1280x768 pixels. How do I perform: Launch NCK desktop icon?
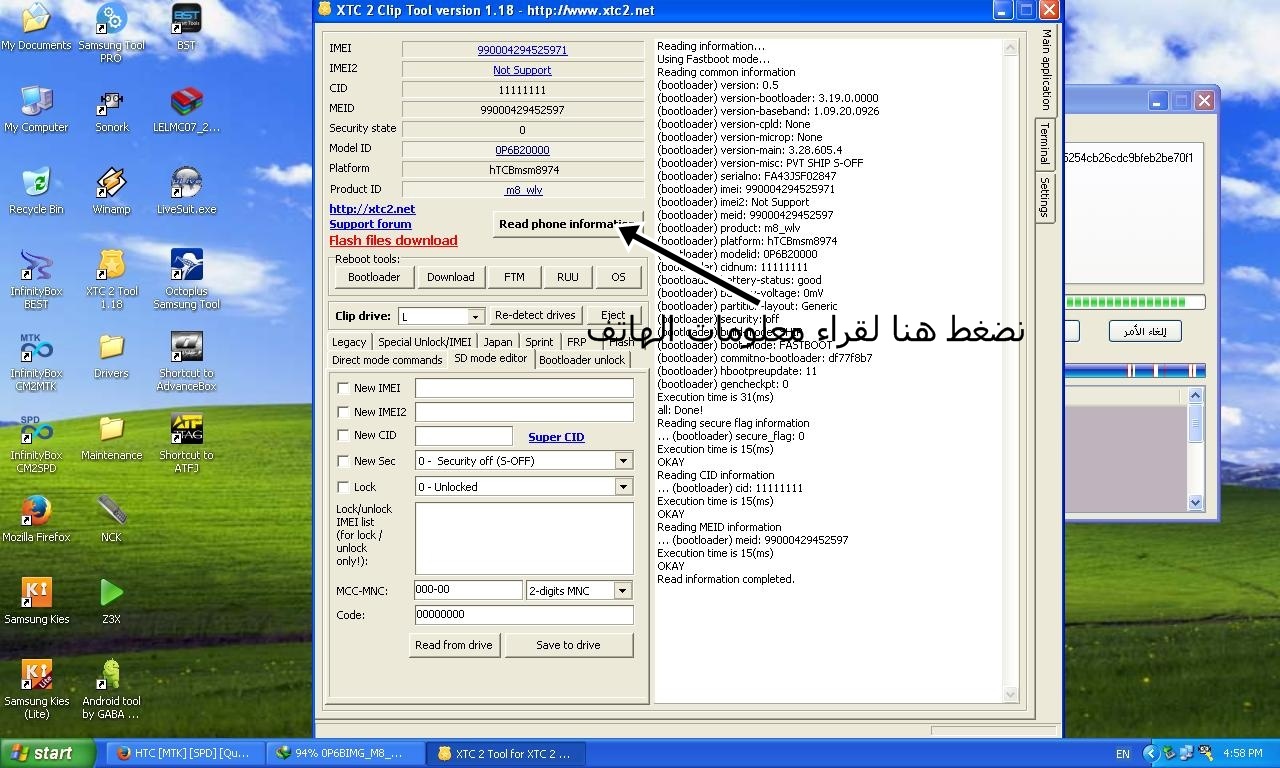coord(111,520)
